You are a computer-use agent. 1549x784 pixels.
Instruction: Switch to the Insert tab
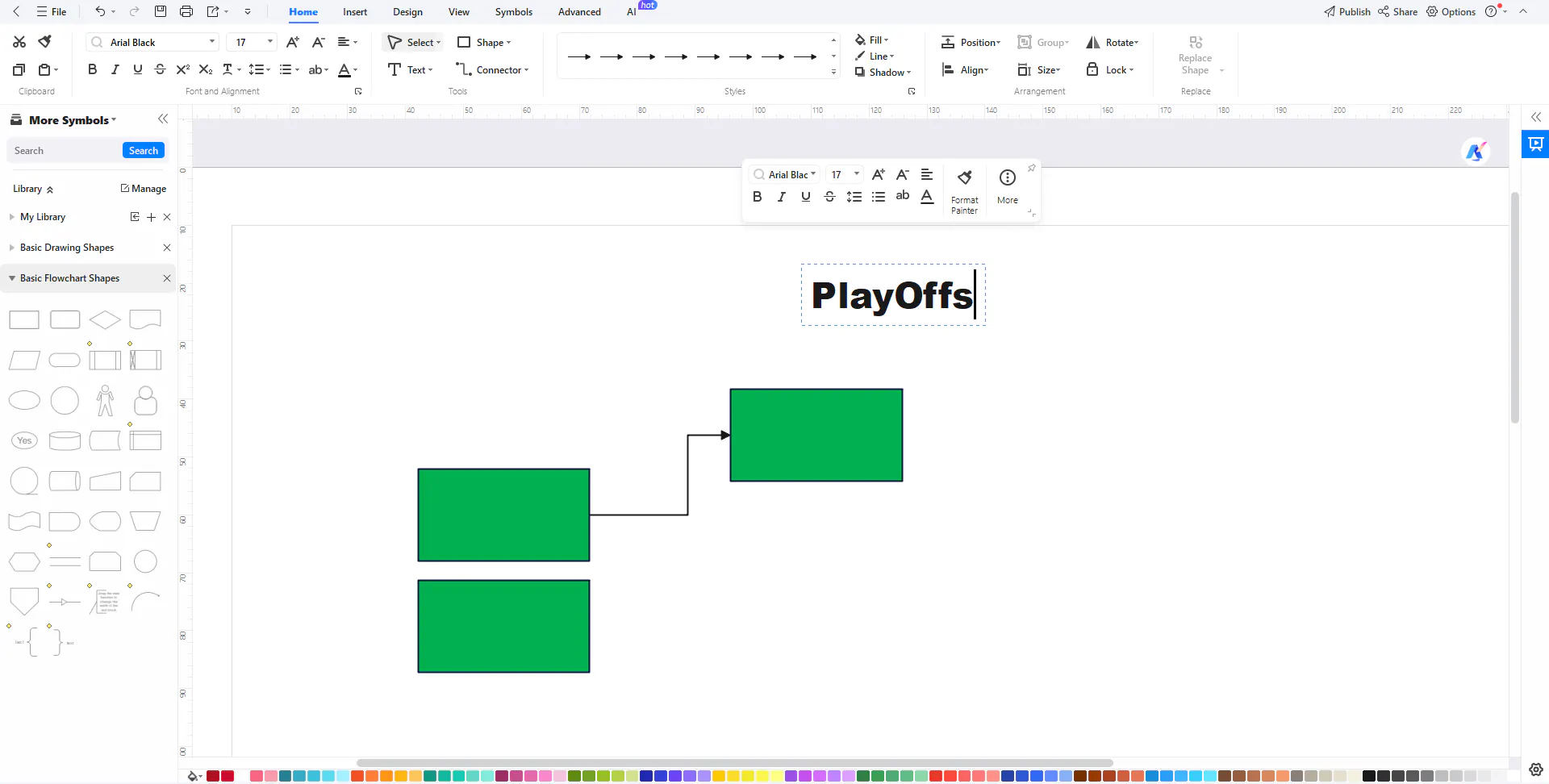coord(355,12)
